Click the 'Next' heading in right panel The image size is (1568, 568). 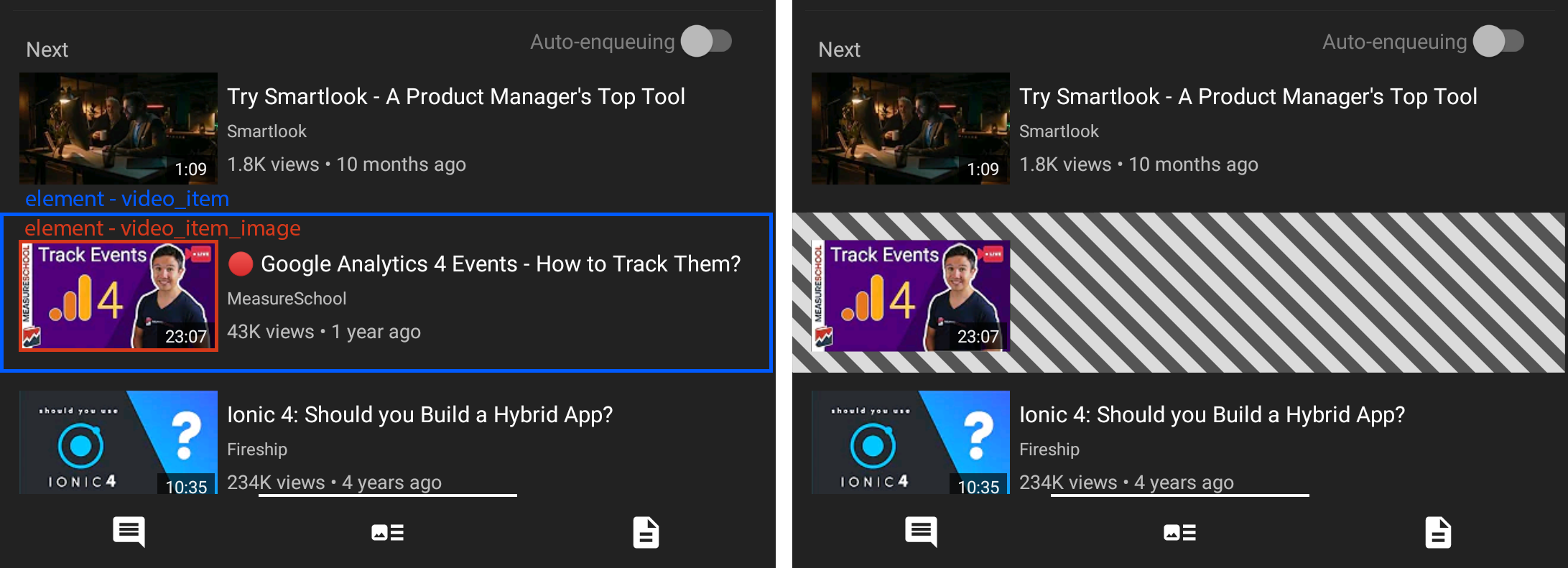tap(840, 50)
